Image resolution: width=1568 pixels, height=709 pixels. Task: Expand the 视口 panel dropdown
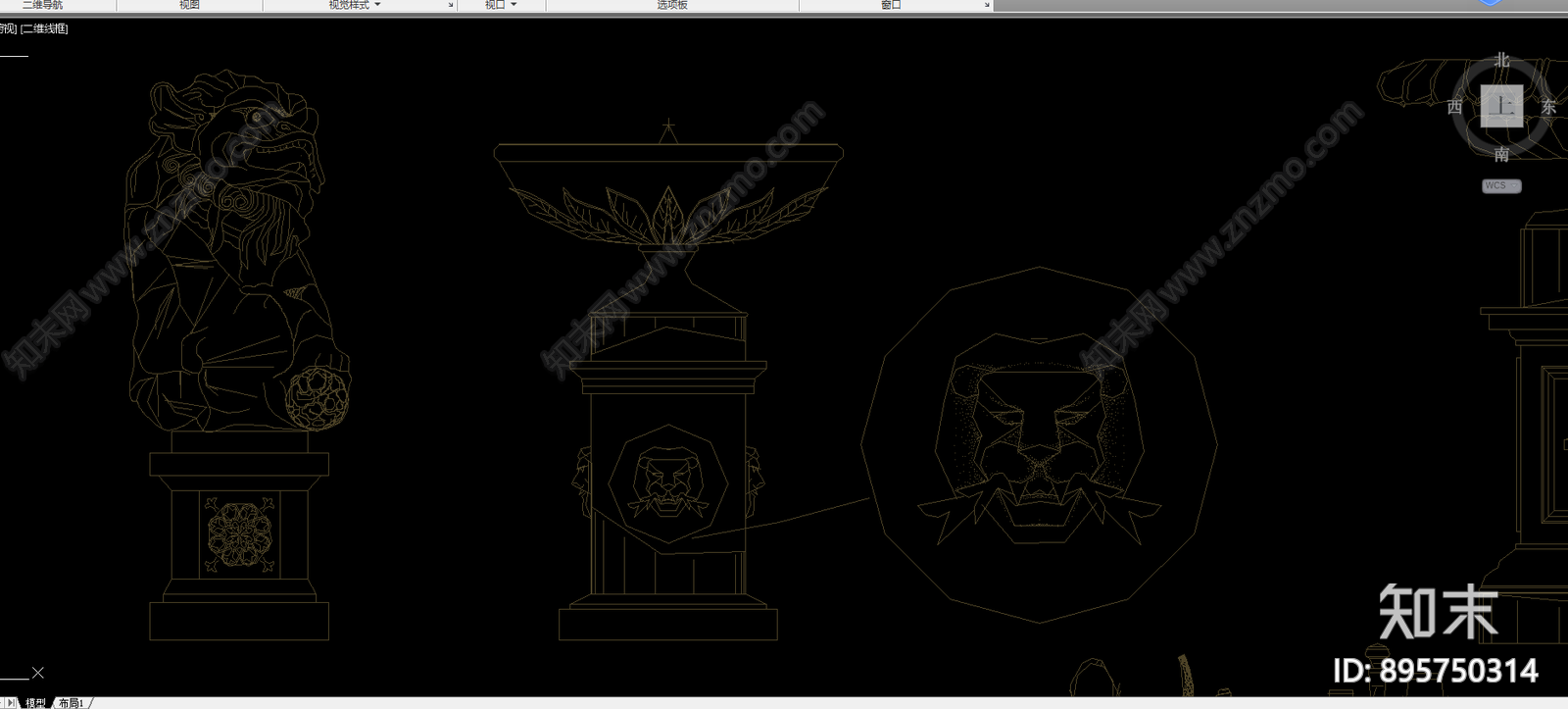click(513, 5)
